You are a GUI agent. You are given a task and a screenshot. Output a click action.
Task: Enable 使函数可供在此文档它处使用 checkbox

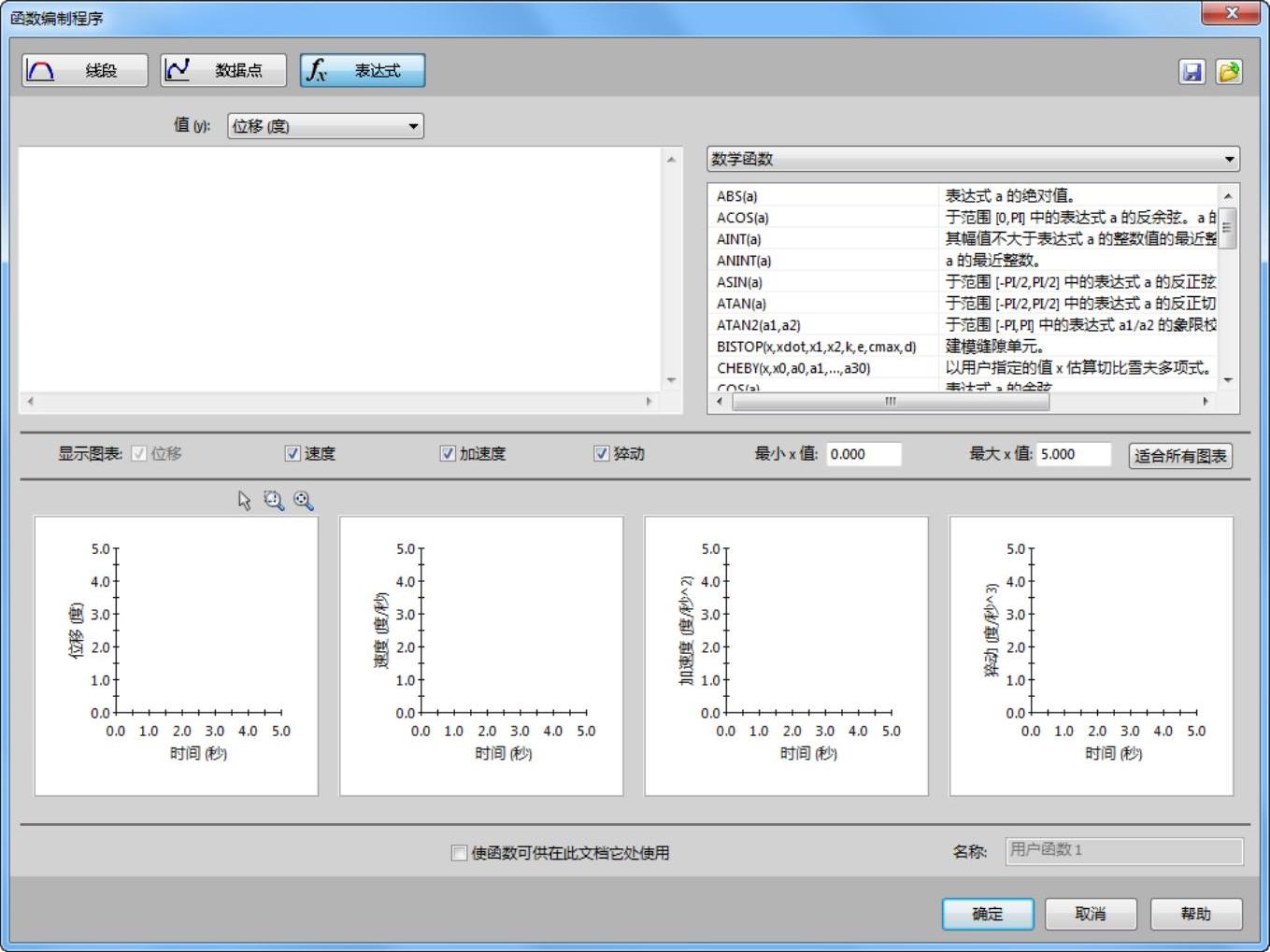(459, 853)
